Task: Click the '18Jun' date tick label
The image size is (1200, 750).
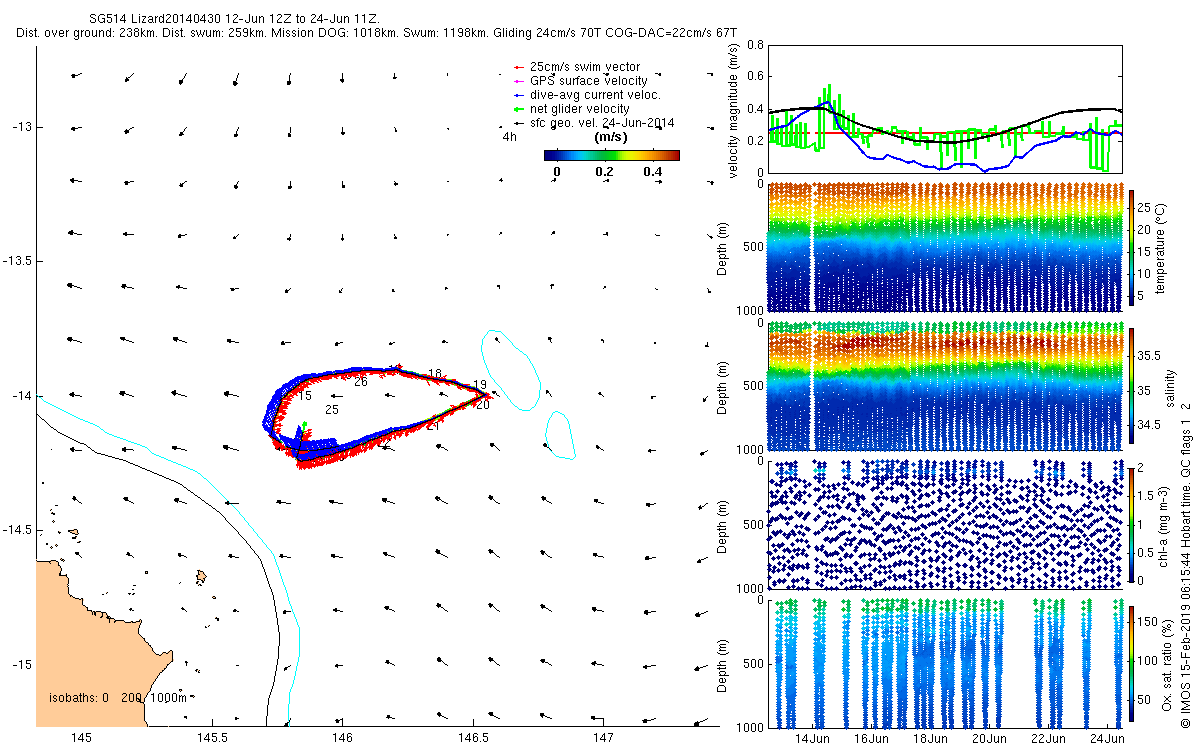Action: pyautogui.click(x=930, y=739)
